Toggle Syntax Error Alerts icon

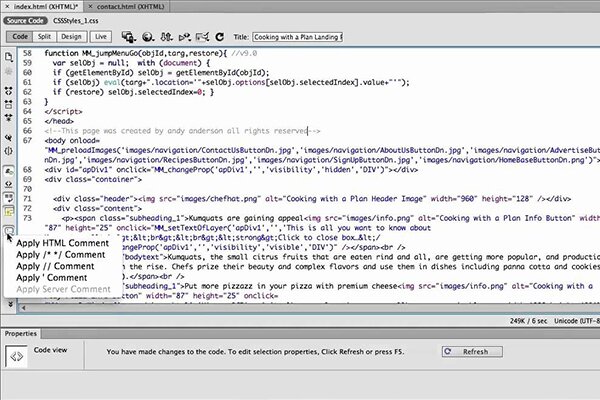[8, 211]
